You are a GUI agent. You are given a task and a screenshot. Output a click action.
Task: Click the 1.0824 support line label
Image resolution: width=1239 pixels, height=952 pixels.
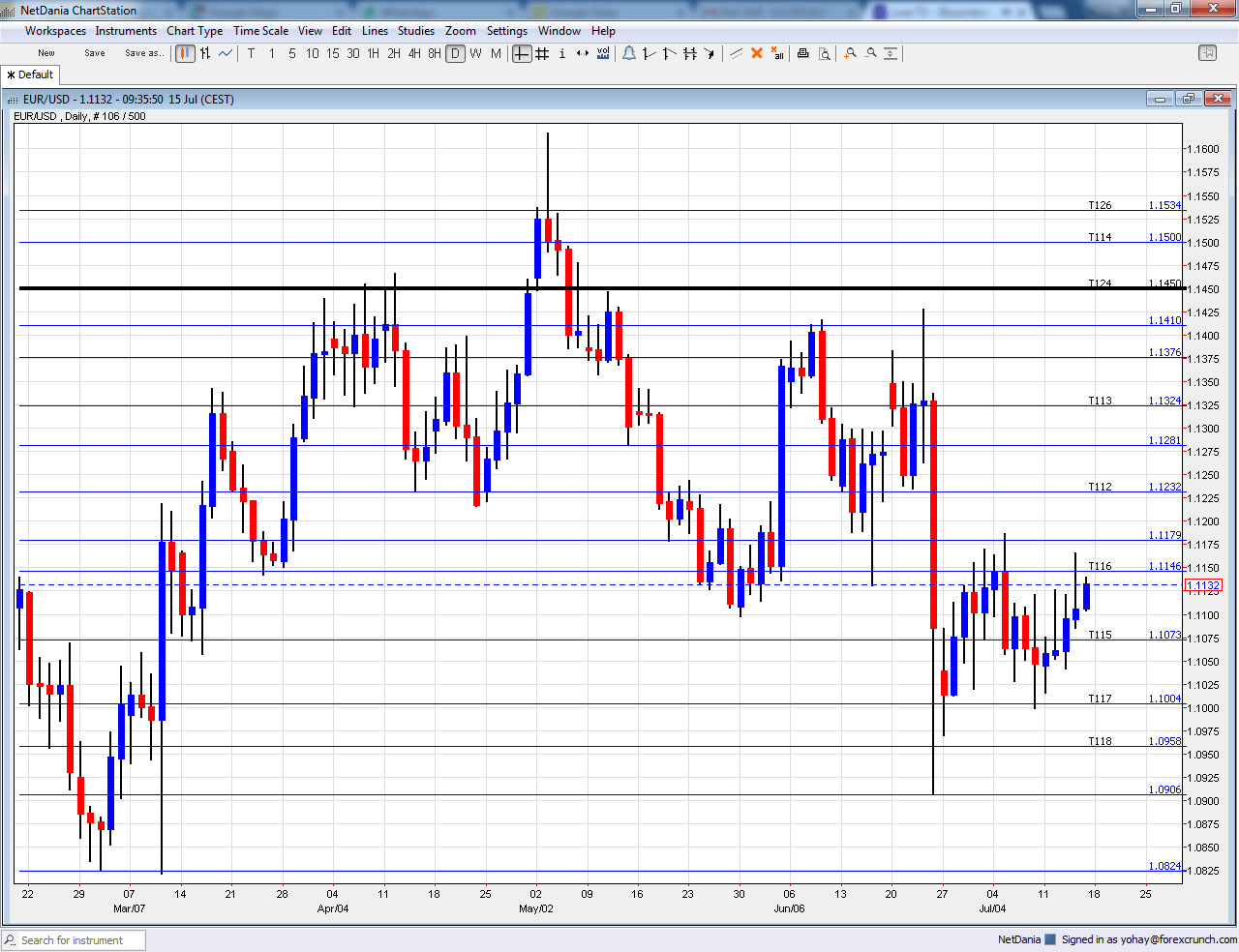coord(1164,866)
